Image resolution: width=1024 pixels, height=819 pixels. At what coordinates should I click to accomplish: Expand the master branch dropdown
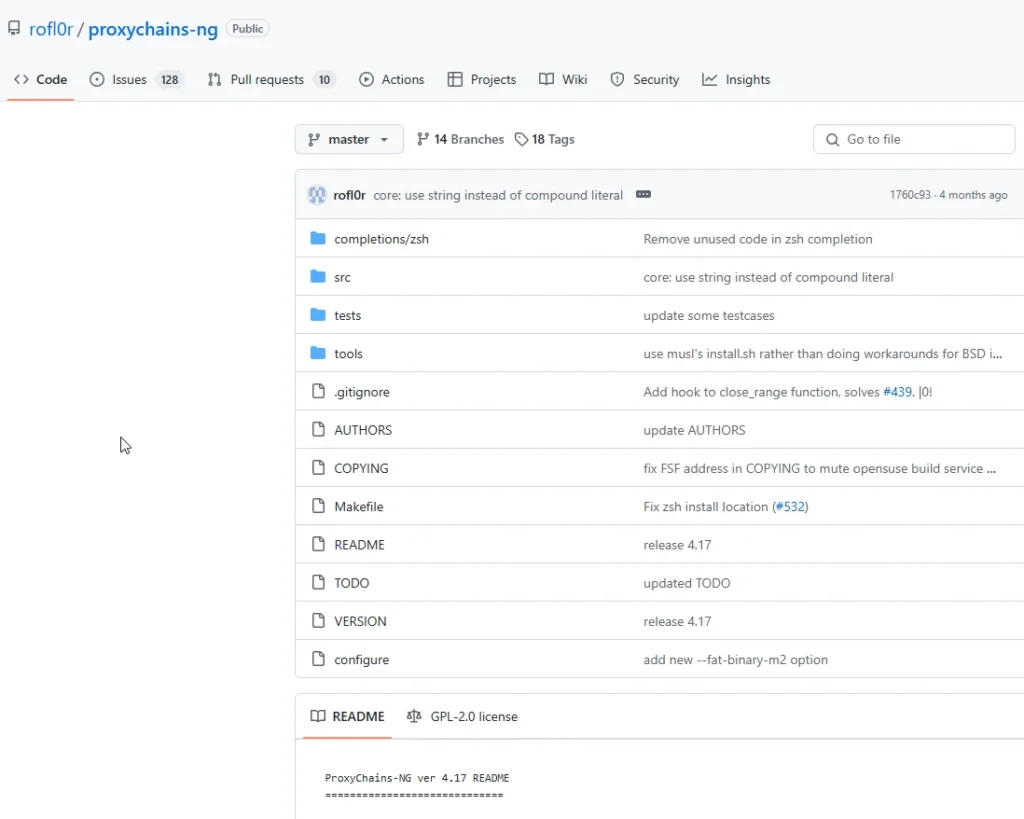click(x=349, y=139)
